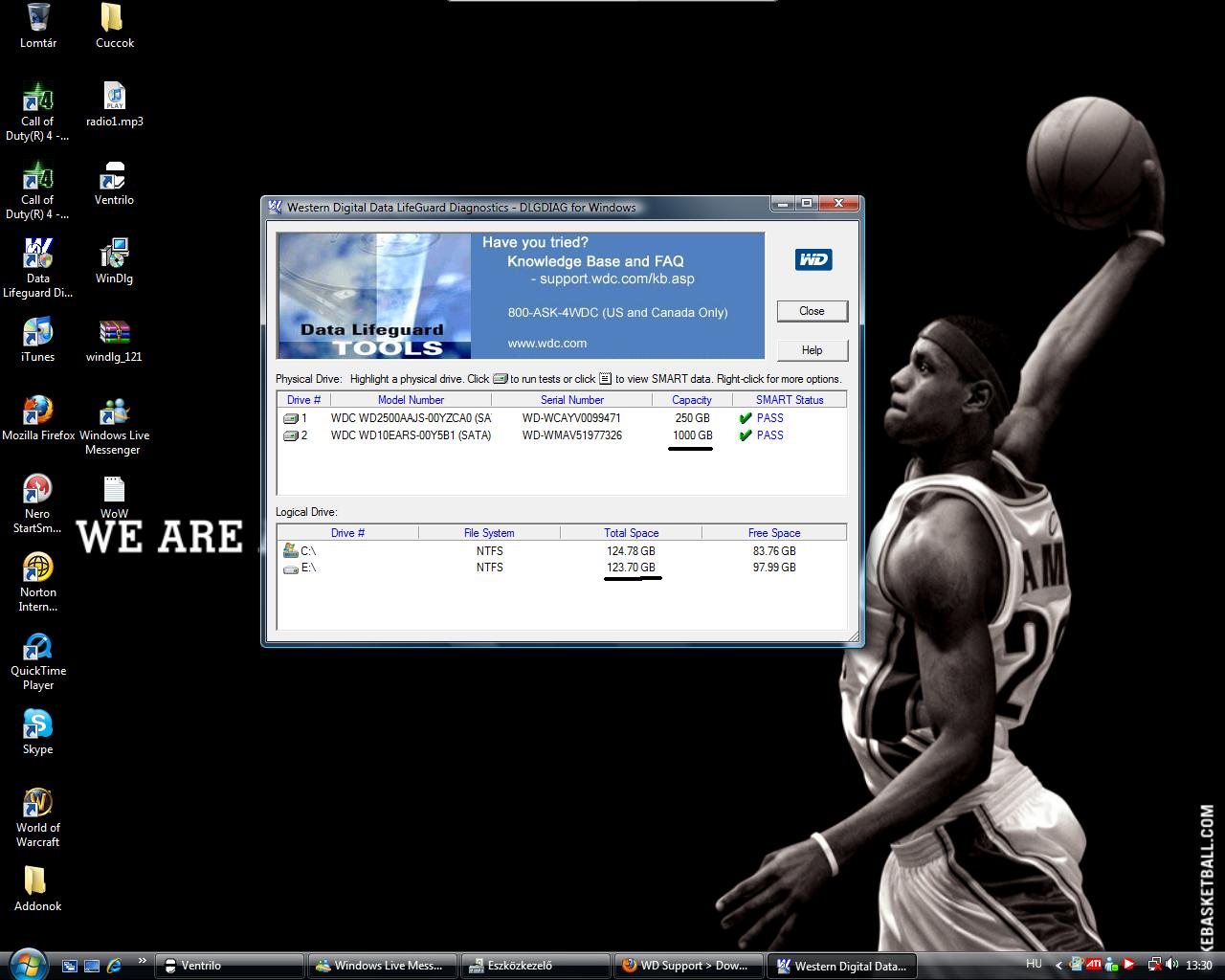Viewport: 1225px width, 980px height.
Task: Click the network connection tray icon
Action: 1155,965
